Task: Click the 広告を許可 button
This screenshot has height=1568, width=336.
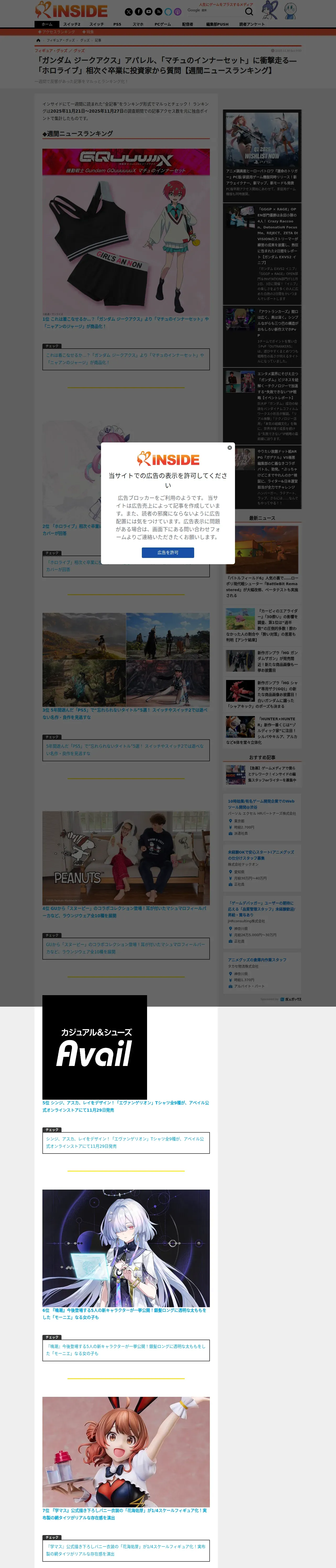Action: tap(168, 552)
